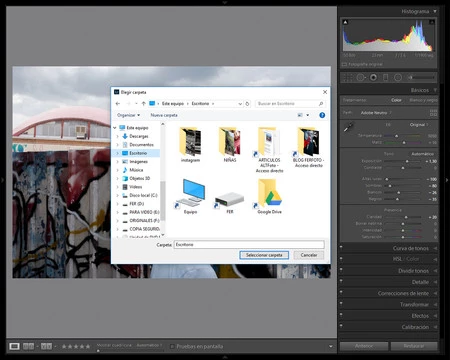Click Seleccionar carpeta button
This screenshot has height=360, width=450.
(264, 255)
